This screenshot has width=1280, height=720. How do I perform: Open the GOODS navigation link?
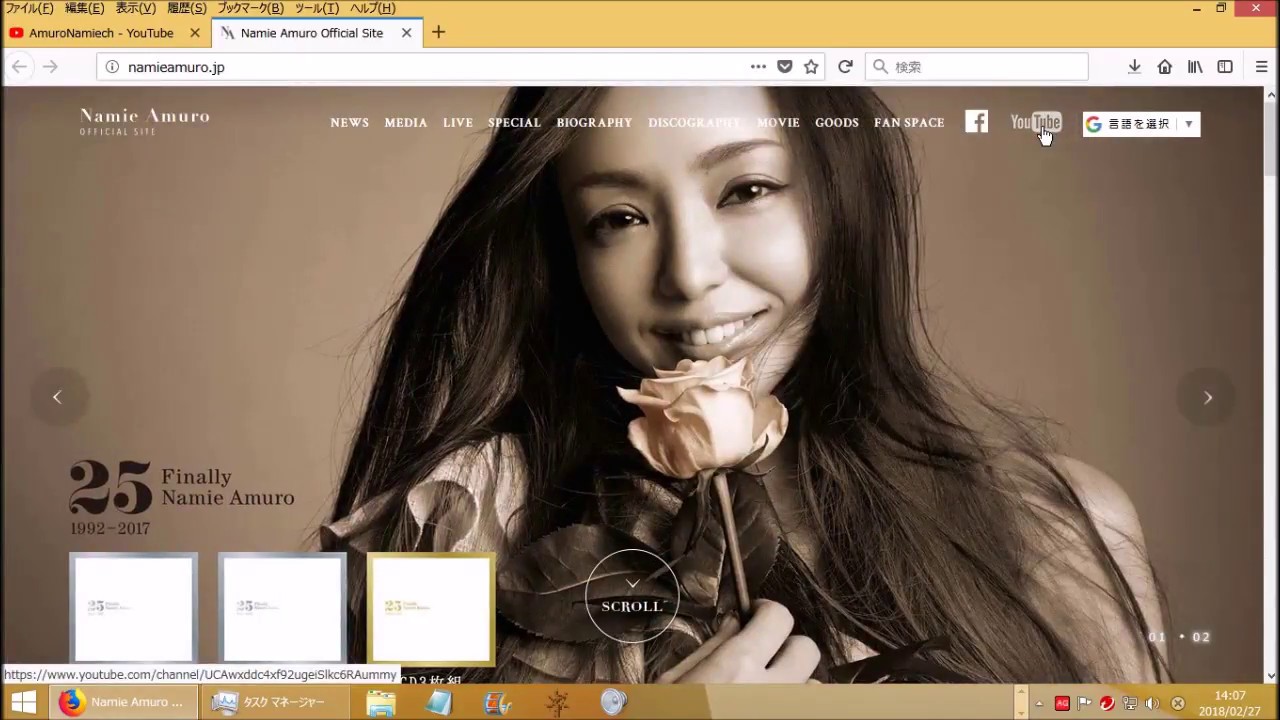pyautogui.click(x=837, y=123)
